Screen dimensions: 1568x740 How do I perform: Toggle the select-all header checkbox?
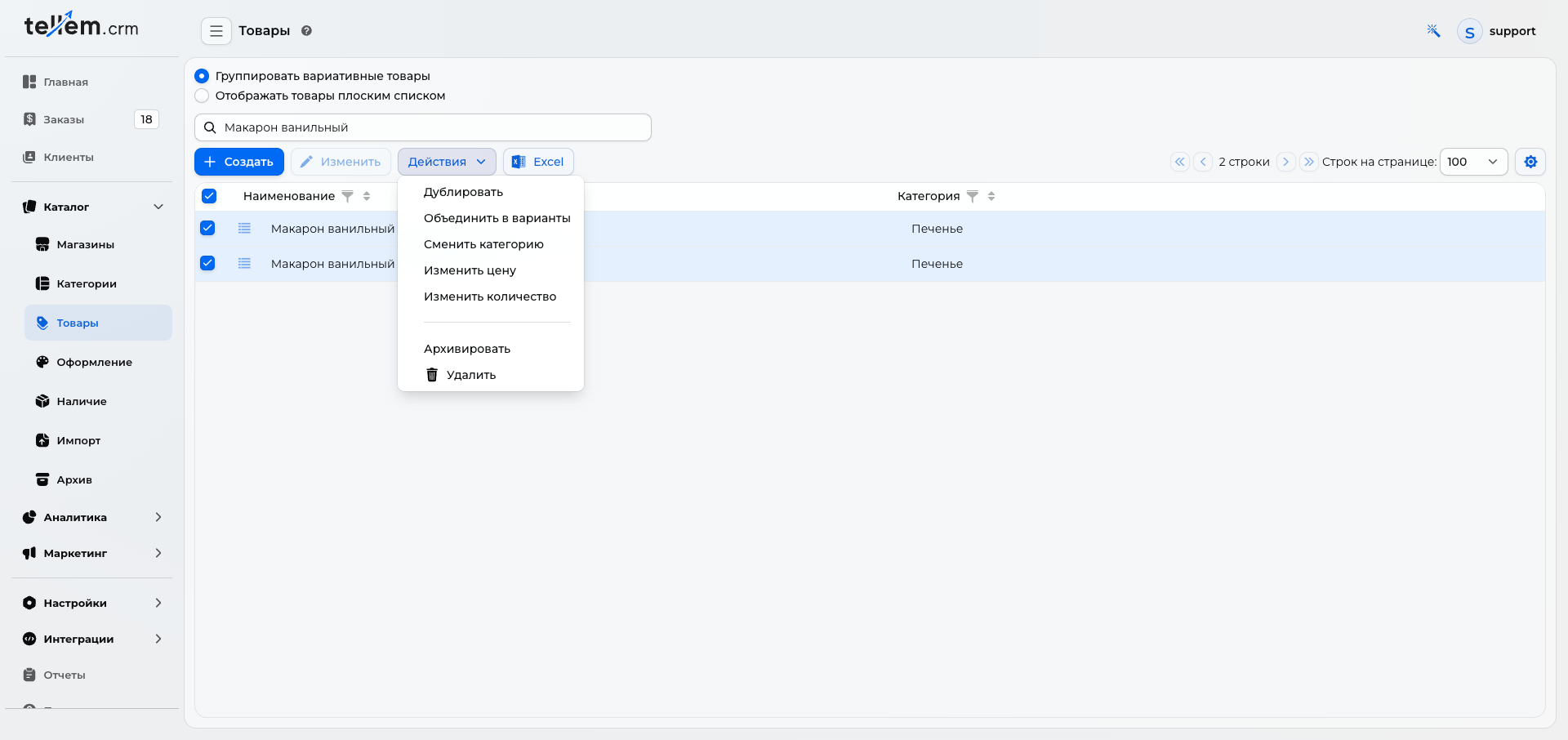(x=209, y=196)
